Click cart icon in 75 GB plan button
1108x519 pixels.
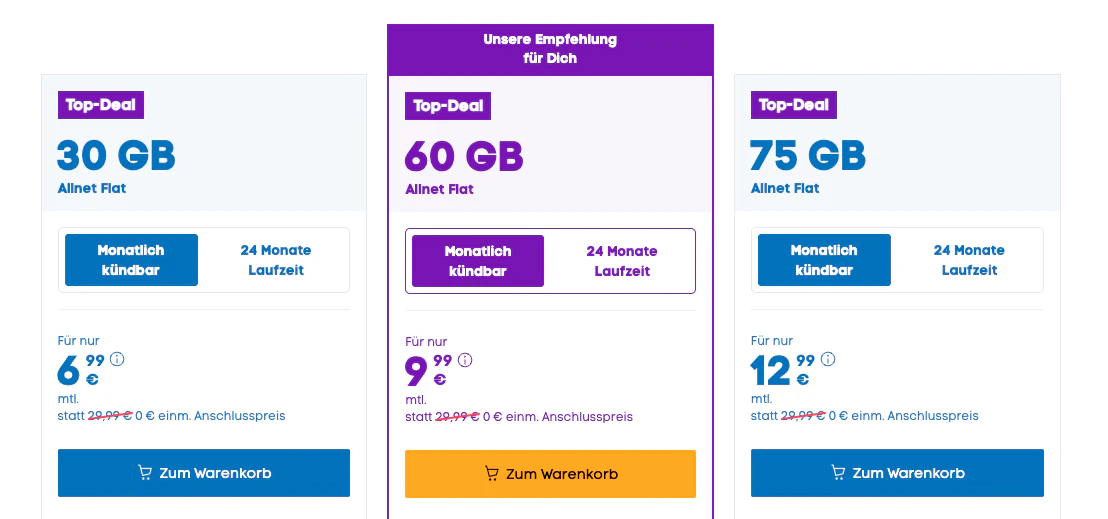pyautogui.click(x=838, y=473)
